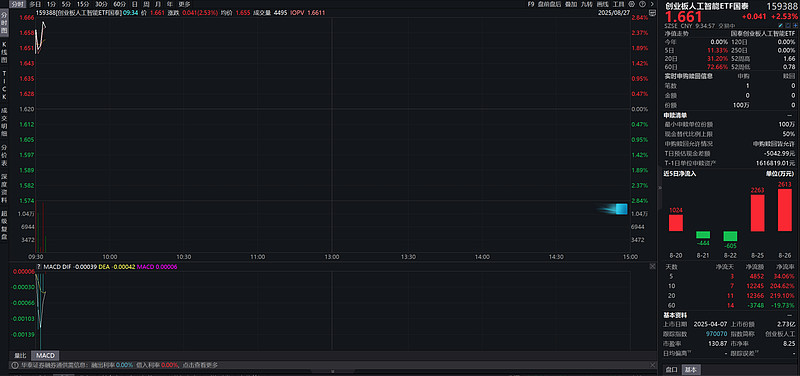Click the right arrow next to toolbar help icon
800x376 pixels.
click(x=652, y=4)
